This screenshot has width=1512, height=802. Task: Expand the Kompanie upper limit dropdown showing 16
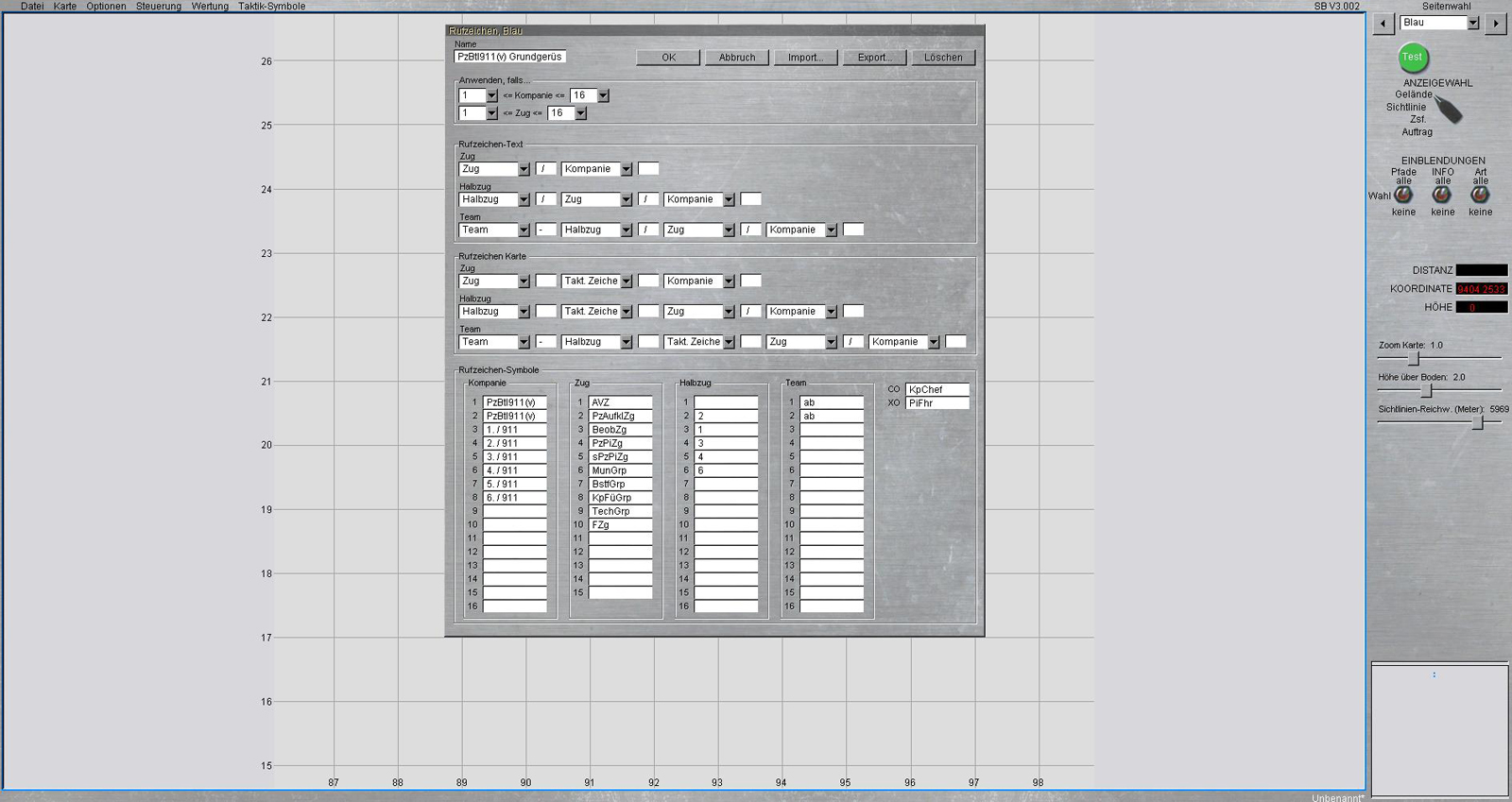click(x=603, y=96)
